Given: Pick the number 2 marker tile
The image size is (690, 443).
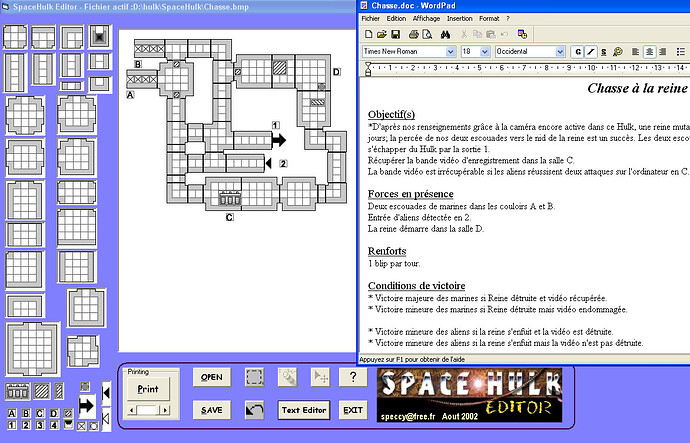Looking at the screenshot, I should [26, 425].
